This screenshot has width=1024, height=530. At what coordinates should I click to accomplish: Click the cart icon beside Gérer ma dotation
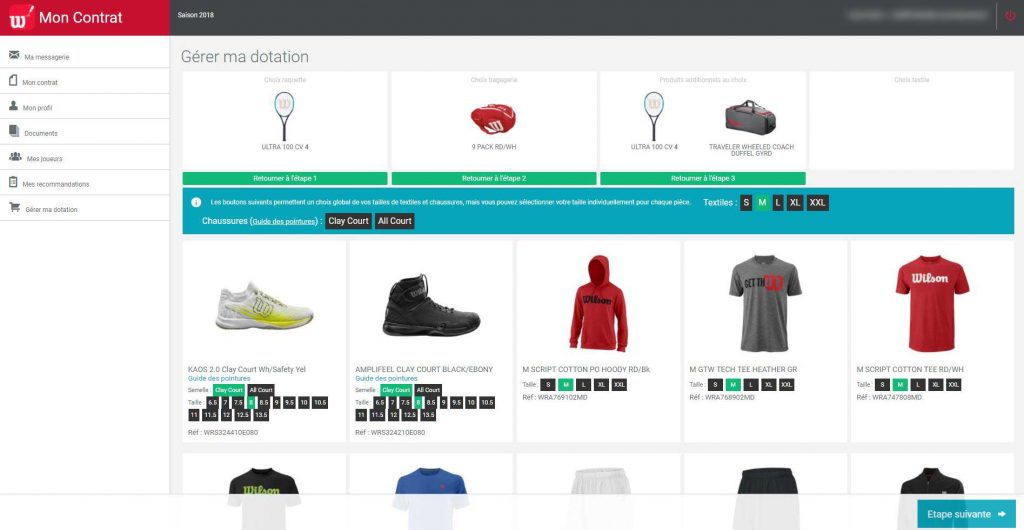point(14,208)
